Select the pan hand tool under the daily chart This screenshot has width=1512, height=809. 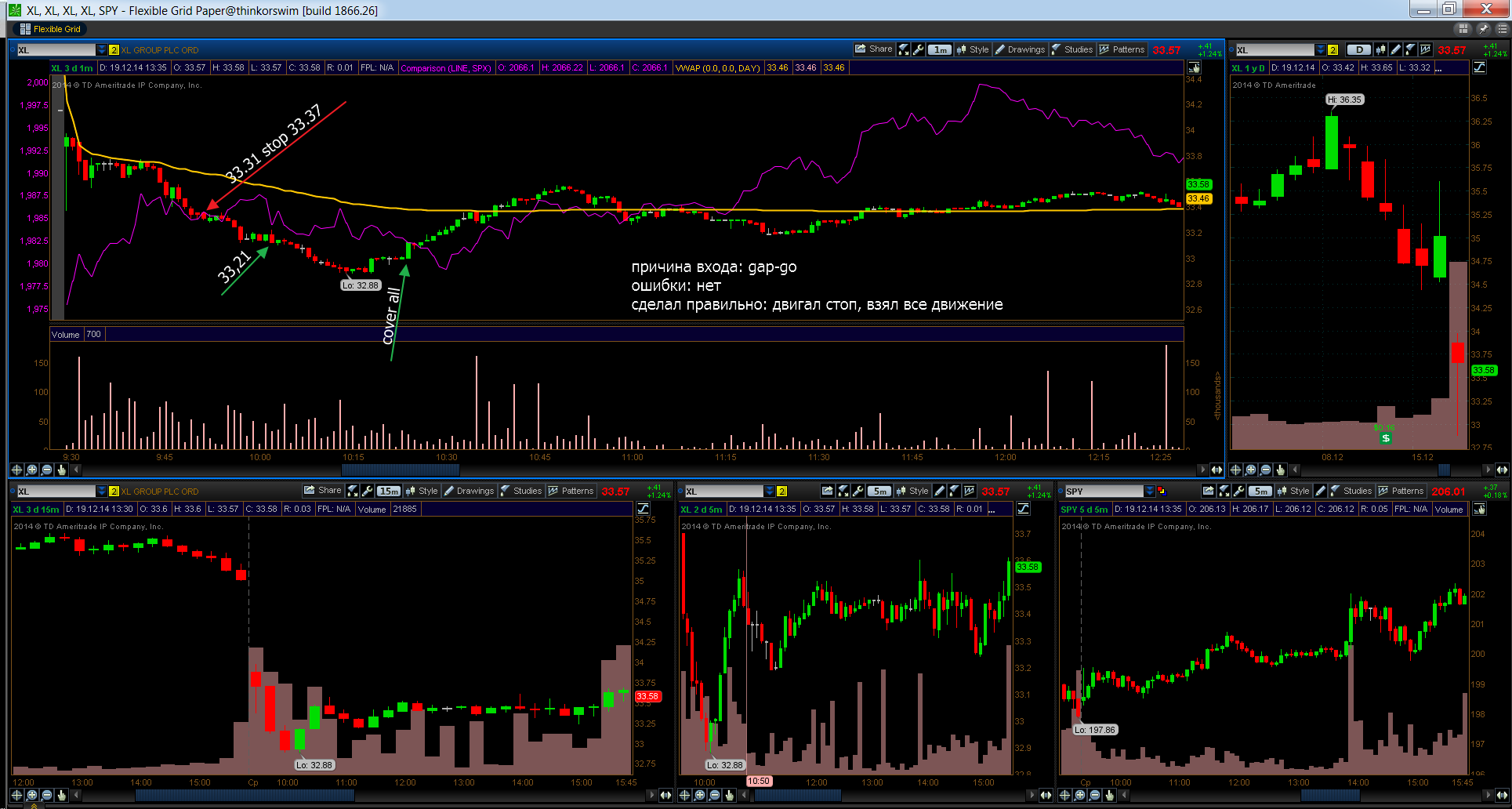[1281, 470]
